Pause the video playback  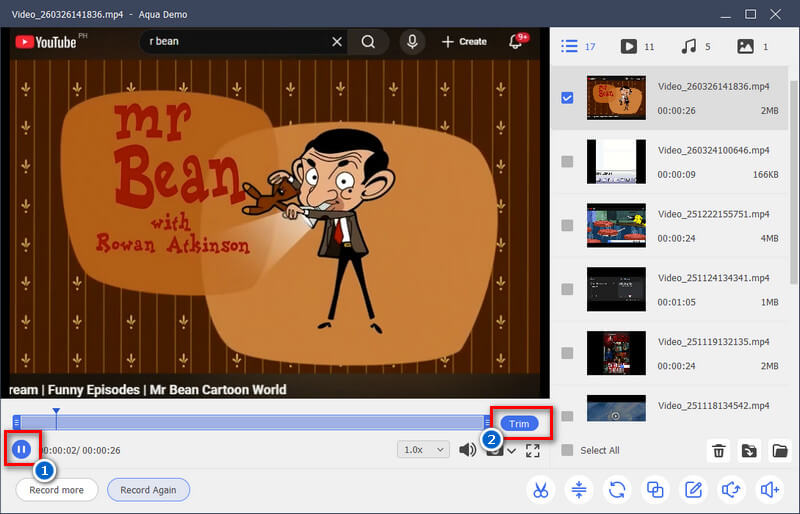pos(21,449)
